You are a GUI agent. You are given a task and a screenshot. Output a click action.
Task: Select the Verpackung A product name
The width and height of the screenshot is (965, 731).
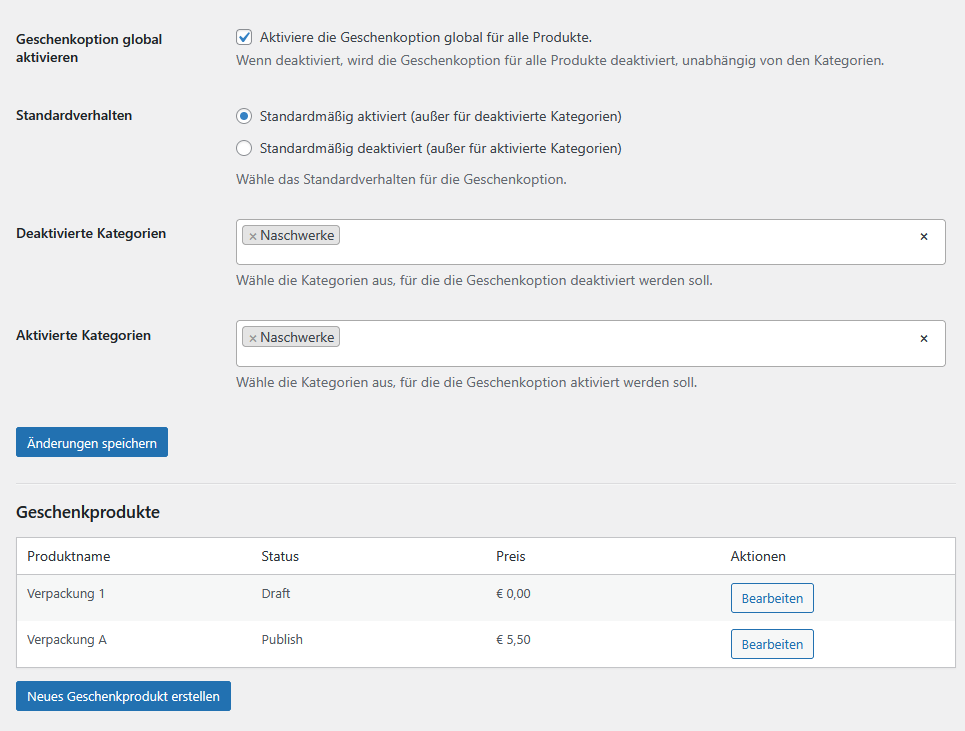67,640
